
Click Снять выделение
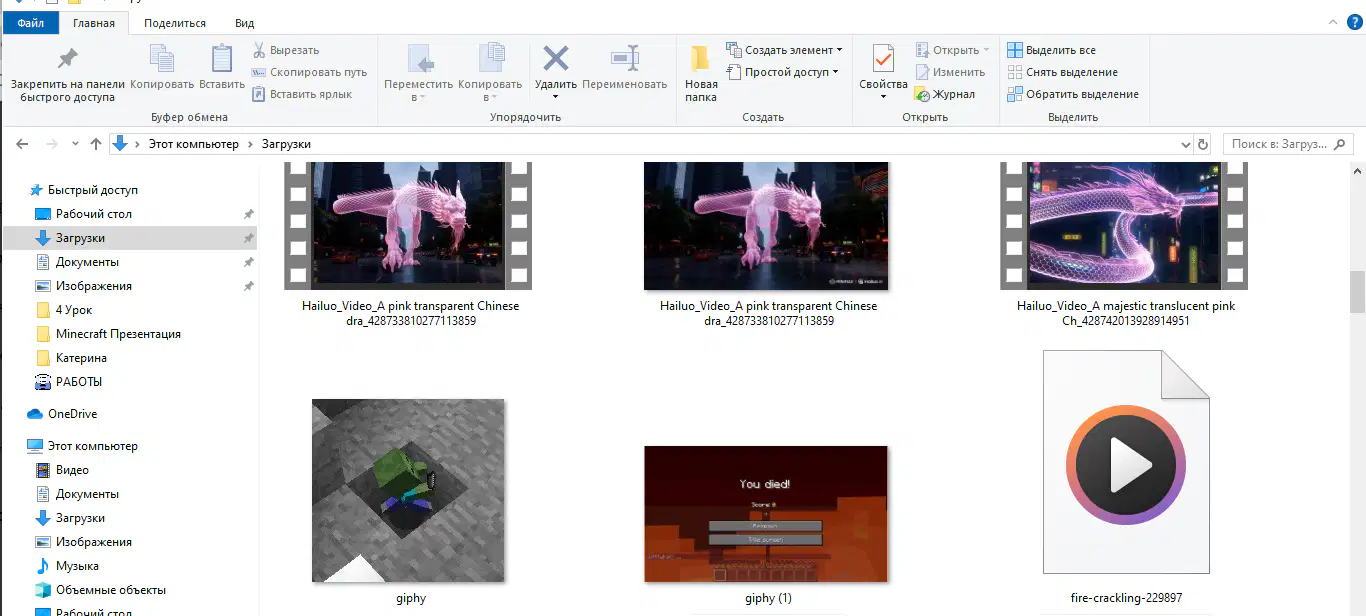tap(1062, 72)
